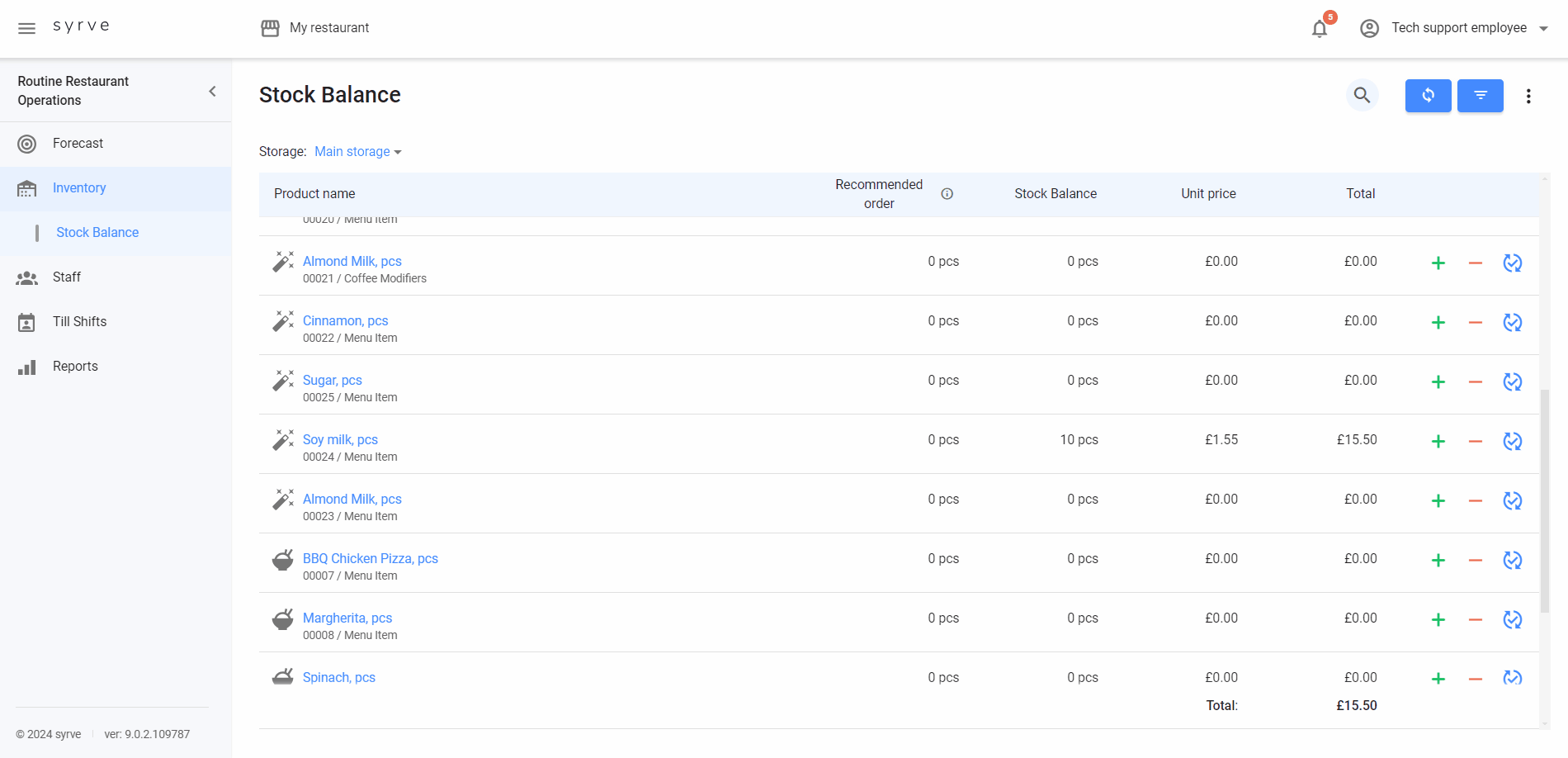Open the Sugar, pcs product link
1568x758 pixels.
pyautogui.click(x=332, y=381)
